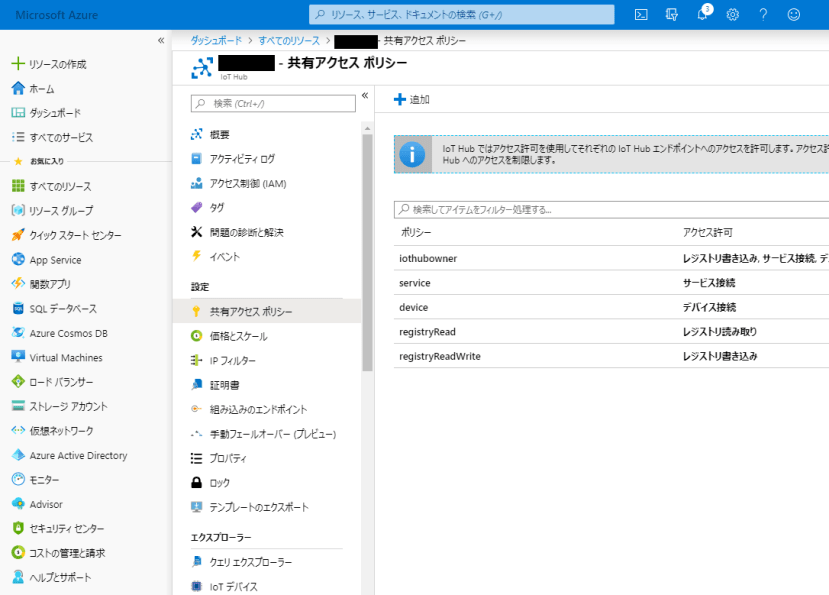829x595 pixels.
Task: Click the directory and subscription filter icon
Action: tap(671, 15)
